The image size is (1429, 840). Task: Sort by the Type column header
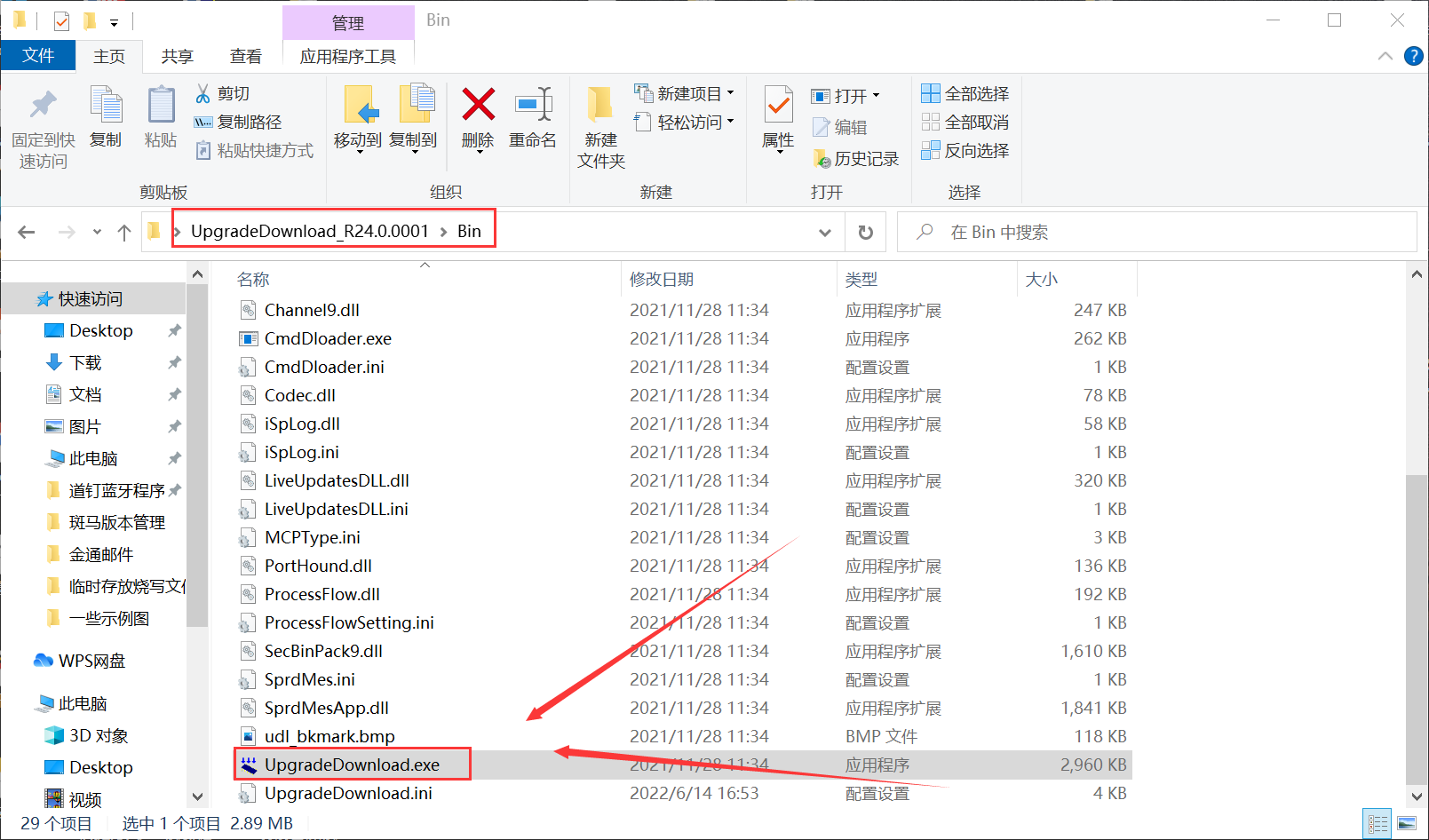pyautogui.click(x=861, y=280)
